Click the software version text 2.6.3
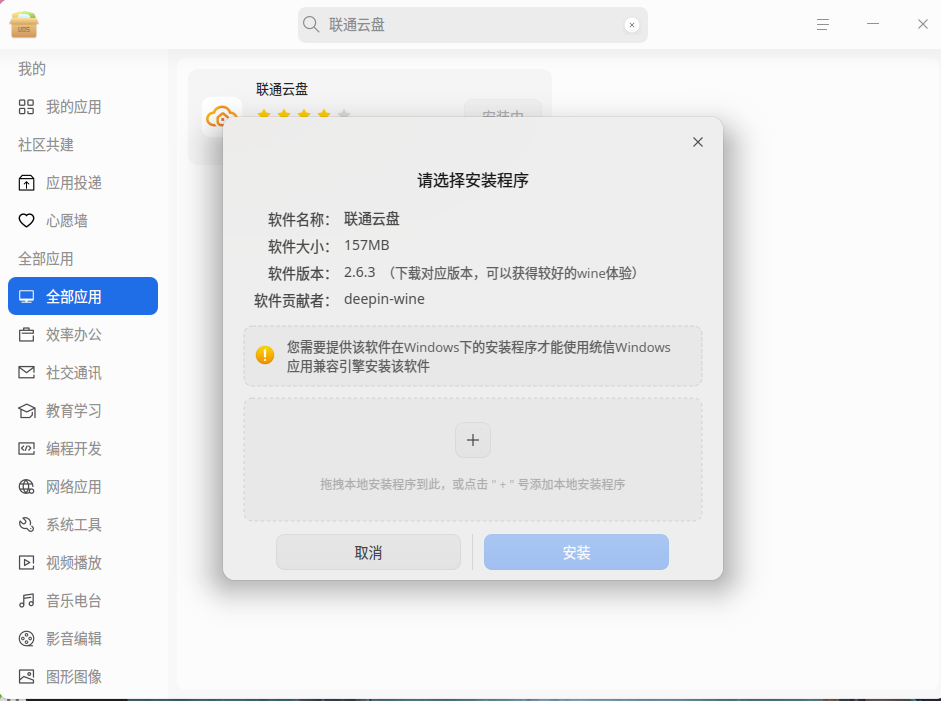The width and height of the screenshot is (941, 701). 359,272
